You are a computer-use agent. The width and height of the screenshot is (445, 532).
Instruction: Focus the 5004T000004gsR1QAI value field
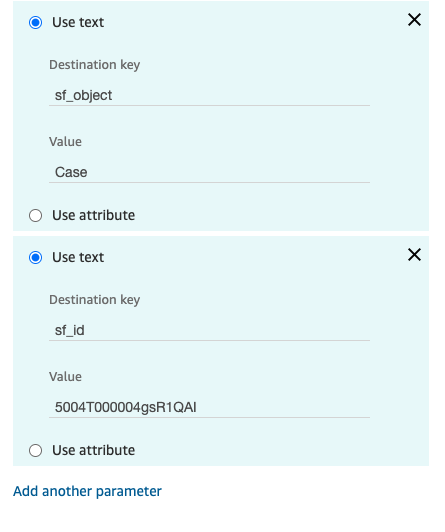(x=209, y=407)
